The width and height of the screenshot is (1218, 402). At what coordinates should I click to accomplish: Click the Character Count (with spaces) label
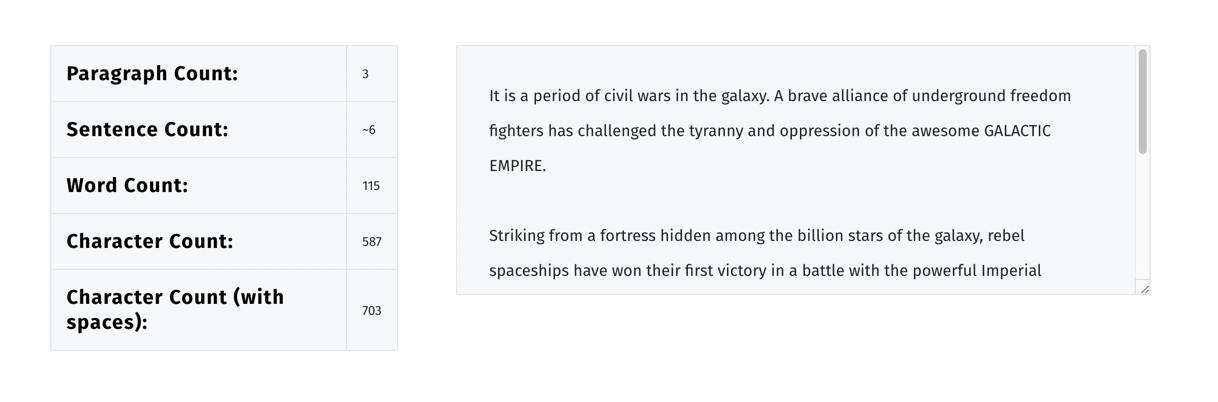point(175,310)
